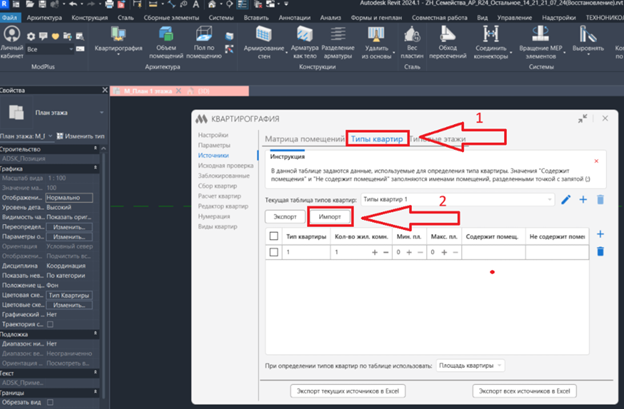Open the Квартирография ribbon tool
This screenshot has height=409, width=624.
tap(118, 40)
